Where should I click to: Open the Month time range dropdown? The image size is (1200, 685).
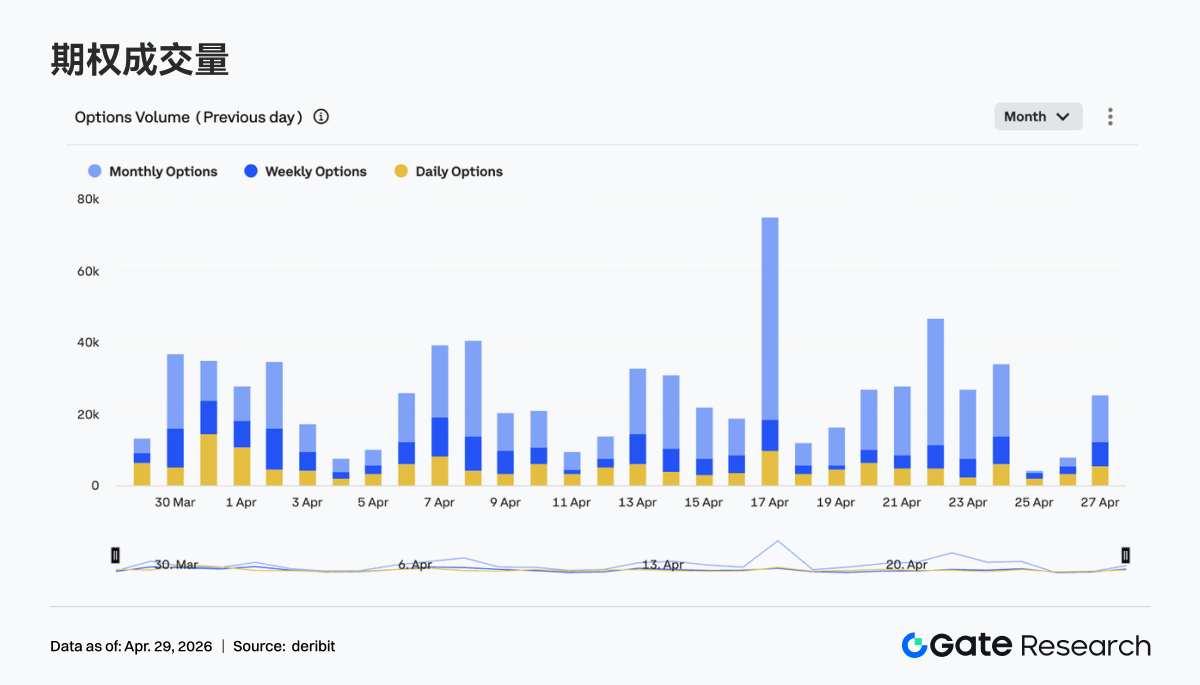coord(1037,117)
